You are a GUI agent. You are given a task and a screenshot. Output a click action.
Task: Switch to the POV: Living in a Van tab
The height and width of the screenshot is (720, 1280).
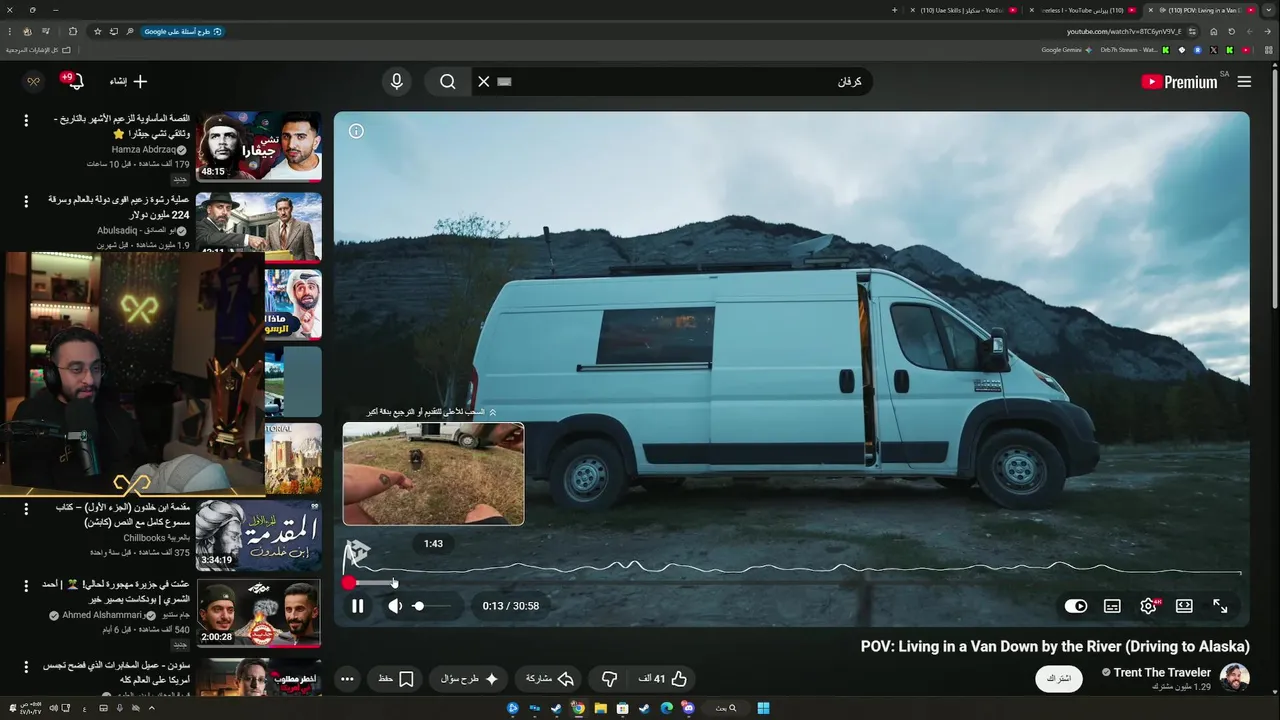pos(1202,10)
